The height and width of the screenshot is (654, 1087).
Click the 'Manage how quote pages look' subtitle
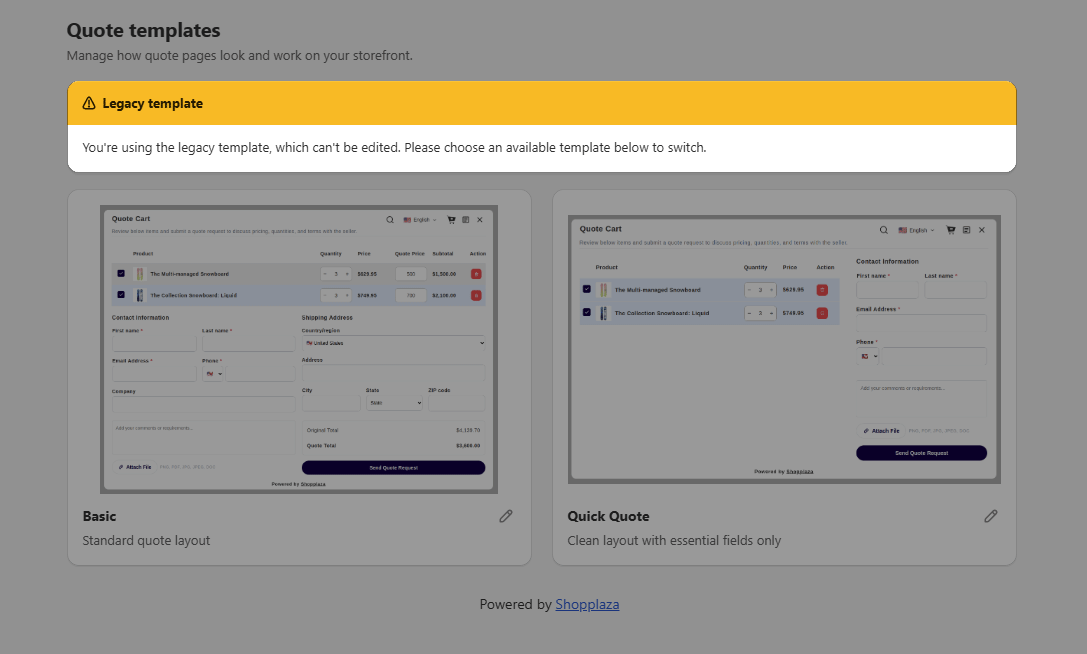coord(239,55)
